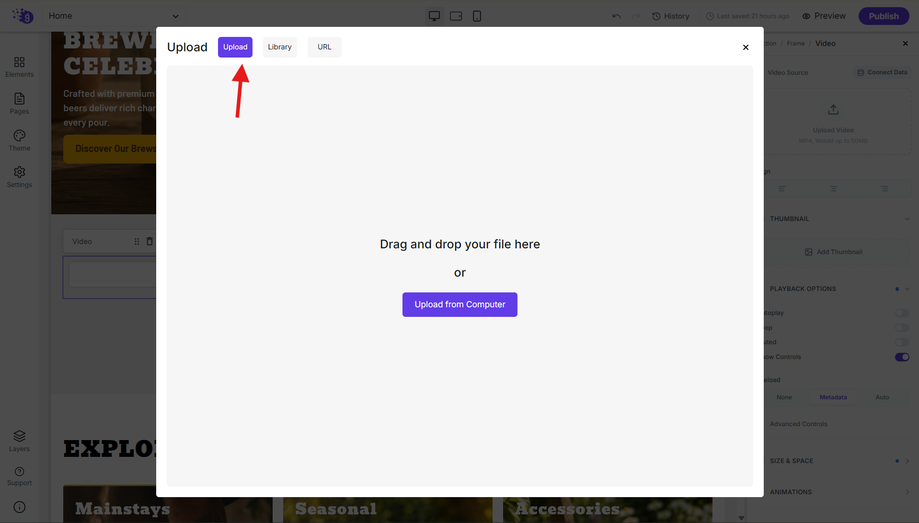
Task: Open the Pages panel
Action: click(19, 104)
